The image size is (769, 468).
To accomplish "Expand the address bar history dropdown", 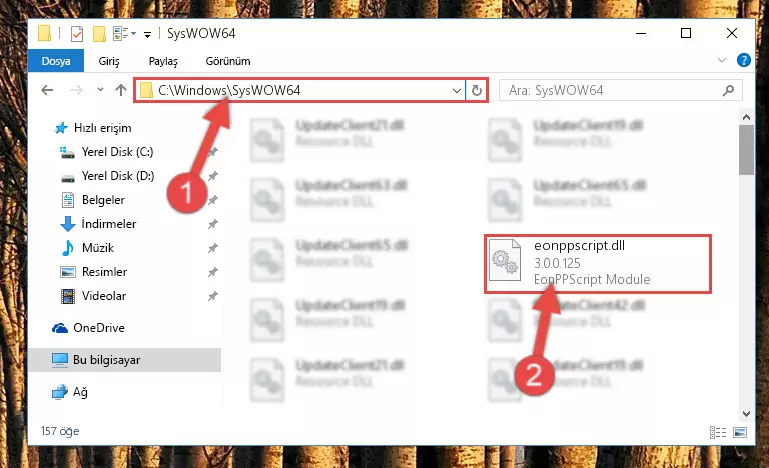I will [x=456, y=90].
